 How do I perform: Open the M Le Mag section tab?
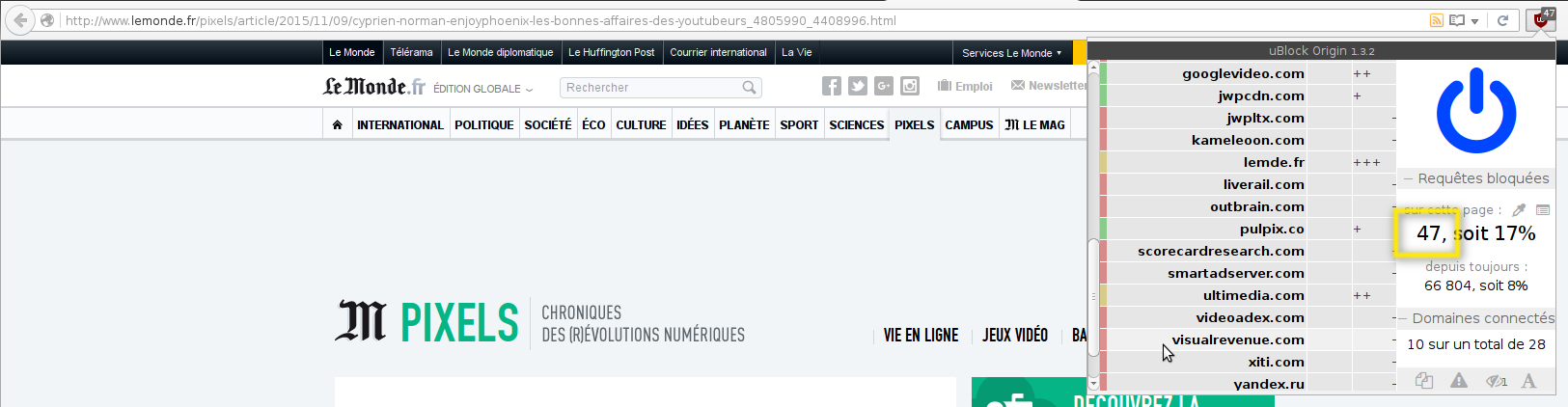(x=1035, y=125)
